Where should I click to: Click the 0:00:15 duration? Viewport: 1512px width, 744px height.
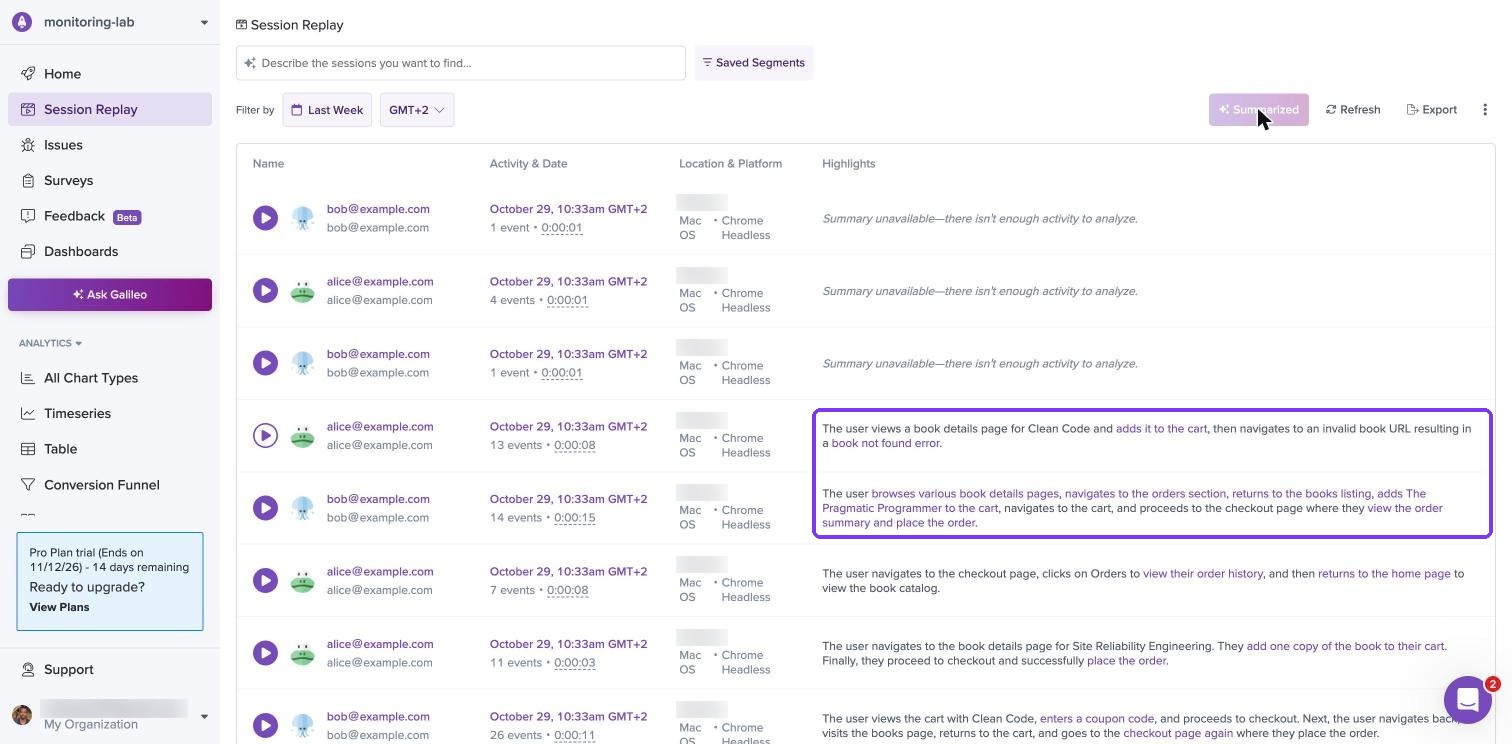pos(575,518)
